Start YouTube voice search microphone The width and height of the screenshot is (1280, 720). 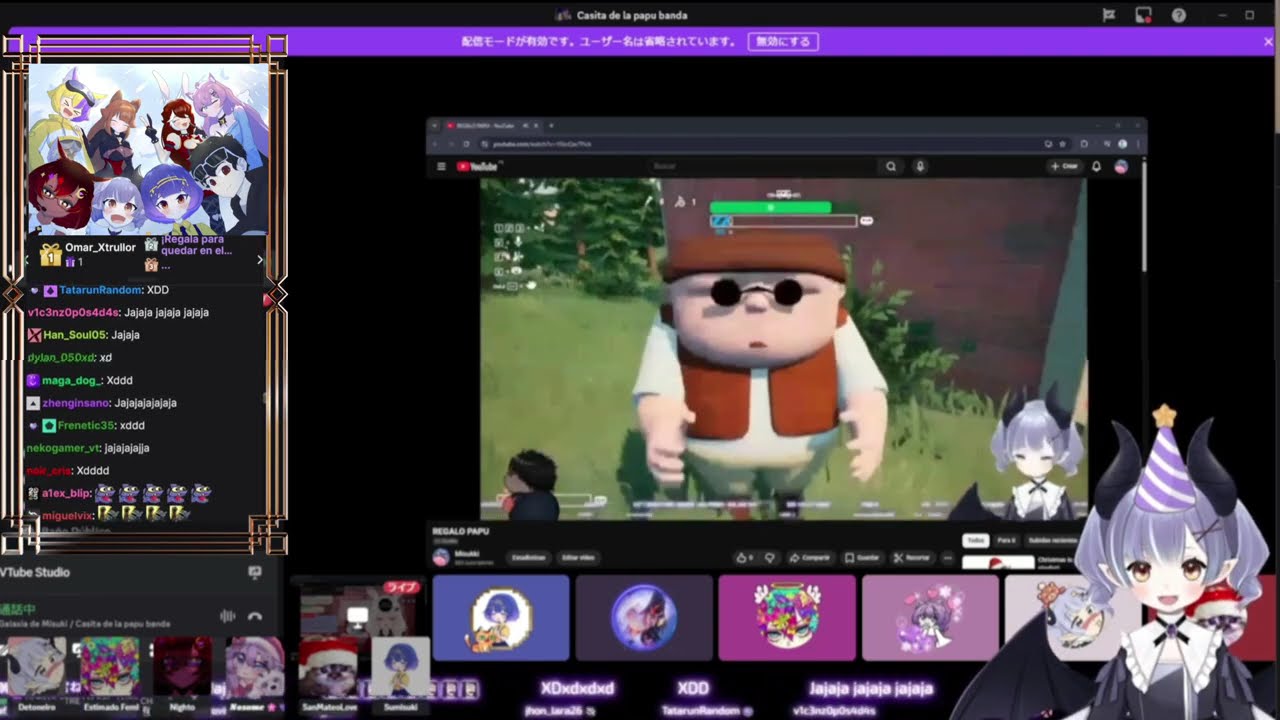pos(920,166)
